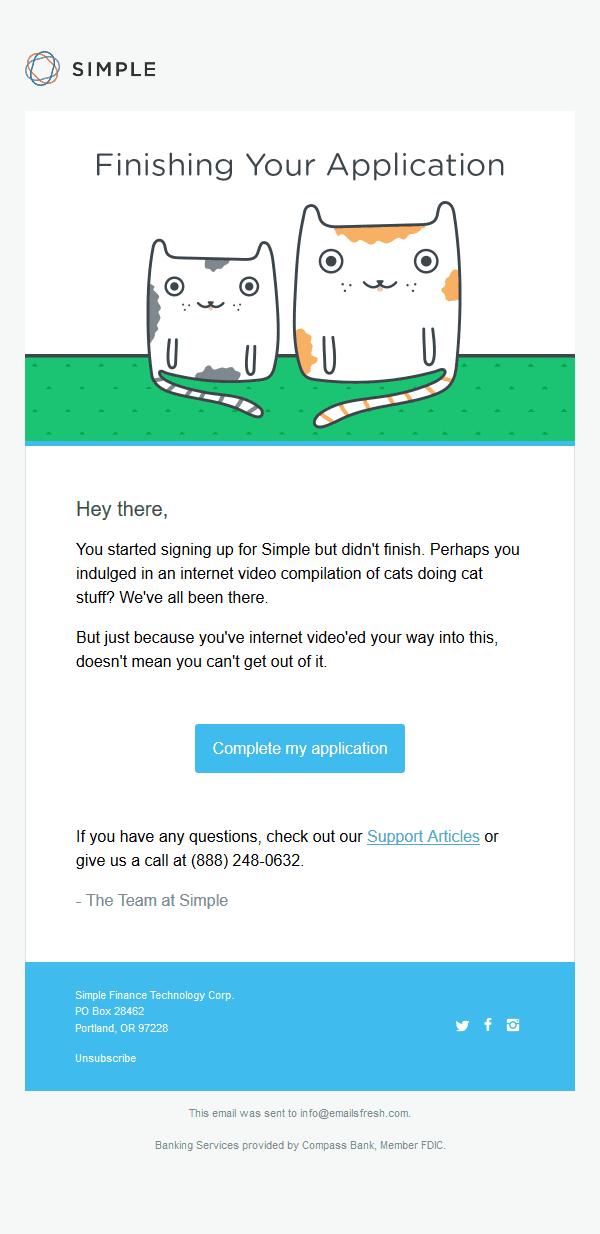Click The Team at Simple signature

(152, 900)
